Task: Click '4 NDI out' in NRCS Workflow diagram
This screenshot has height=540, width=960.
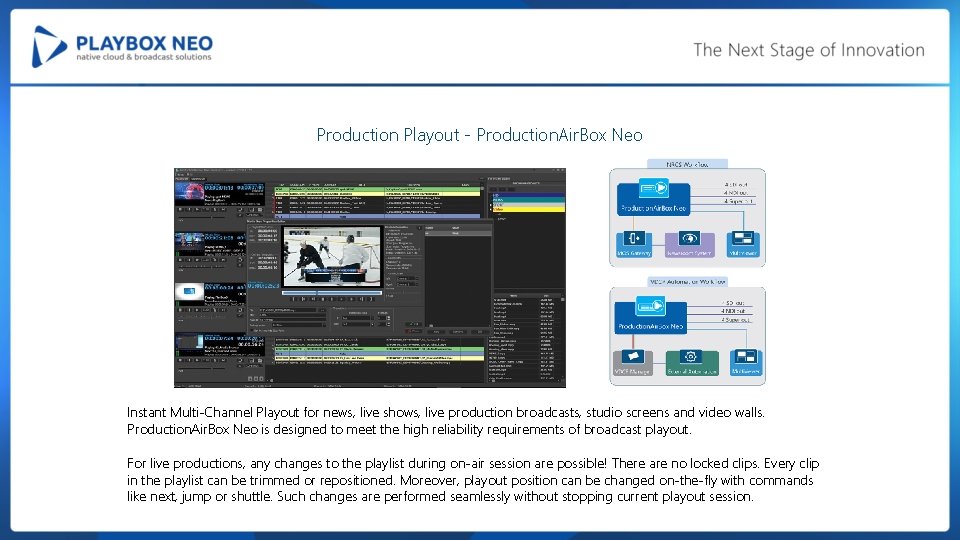Action: 737,193
